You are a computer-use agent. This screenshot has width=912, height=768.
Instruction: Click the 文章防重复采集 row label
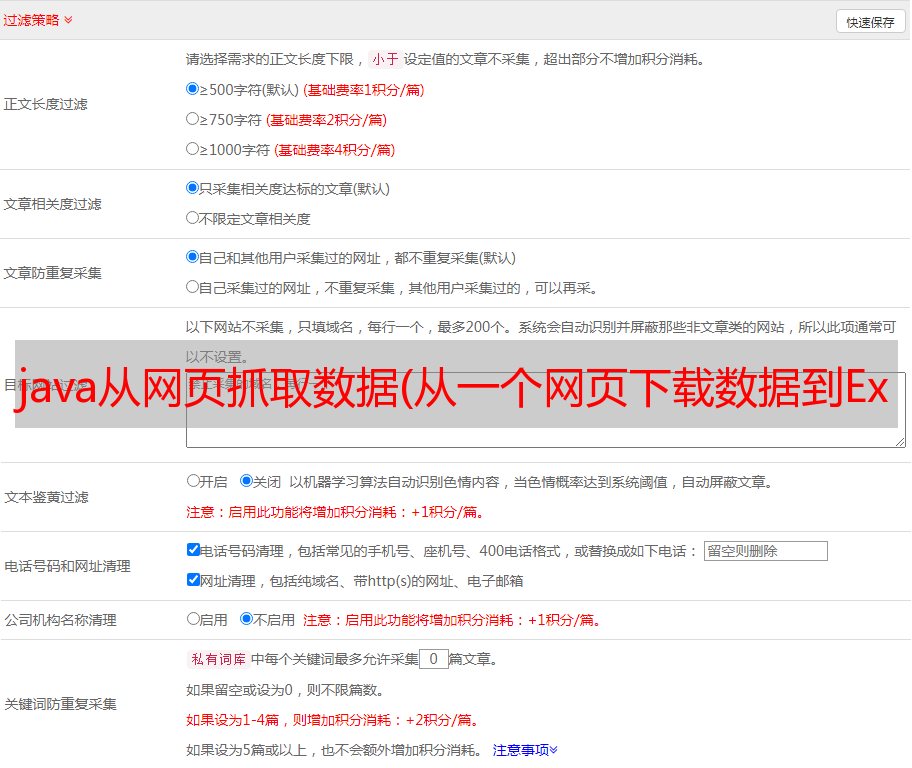point(52,273)
